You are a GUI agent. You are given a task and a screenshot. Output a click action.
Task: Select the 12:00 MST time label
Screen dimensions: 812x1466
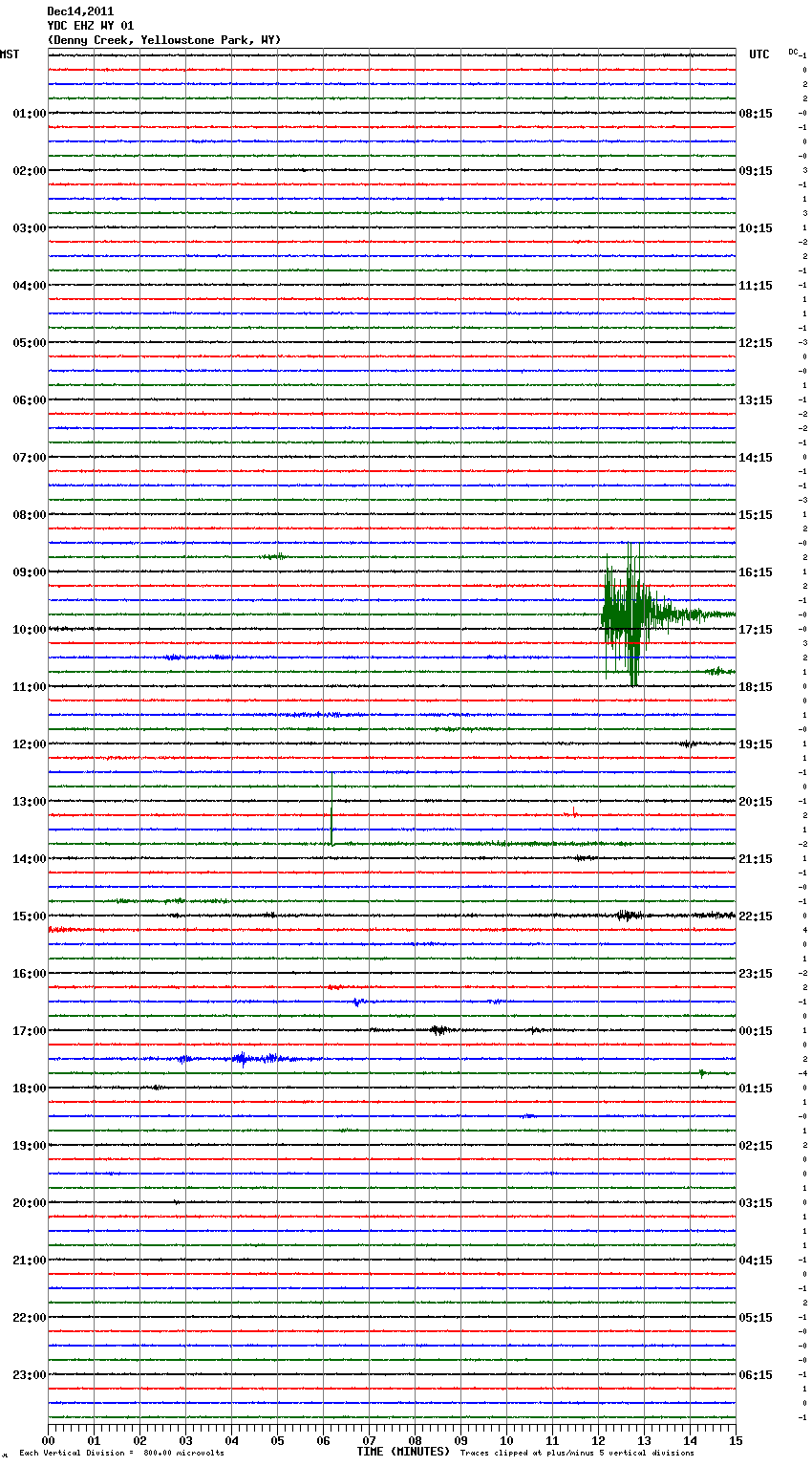tap(29, 744)
